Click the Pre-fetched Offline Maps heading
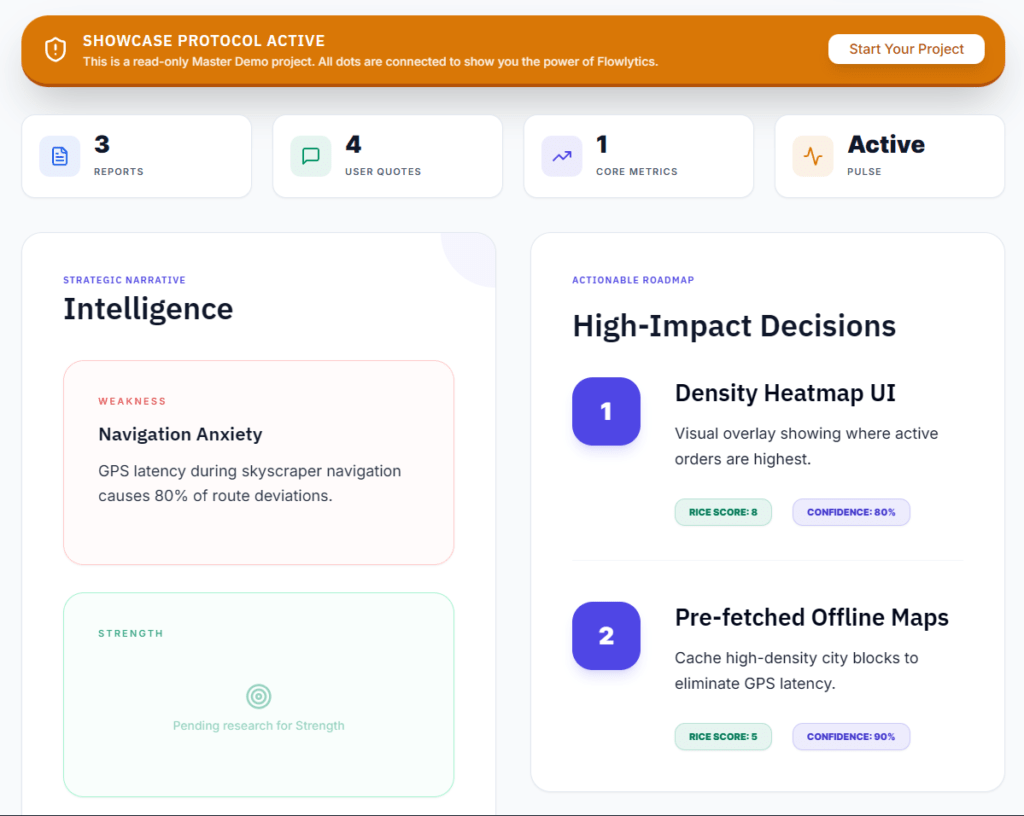 (812, 618)
